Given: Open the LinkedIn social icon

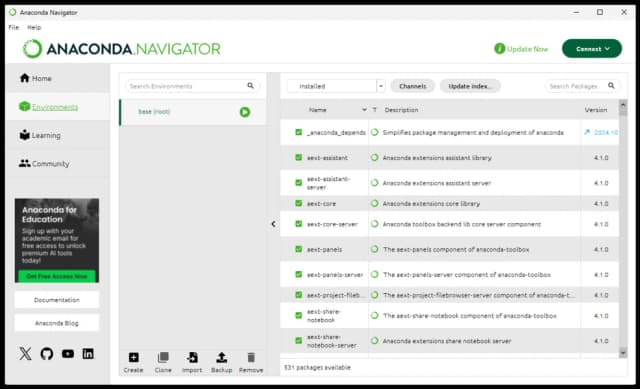Looking at the screenshot, I should click(x=88, y=353).
